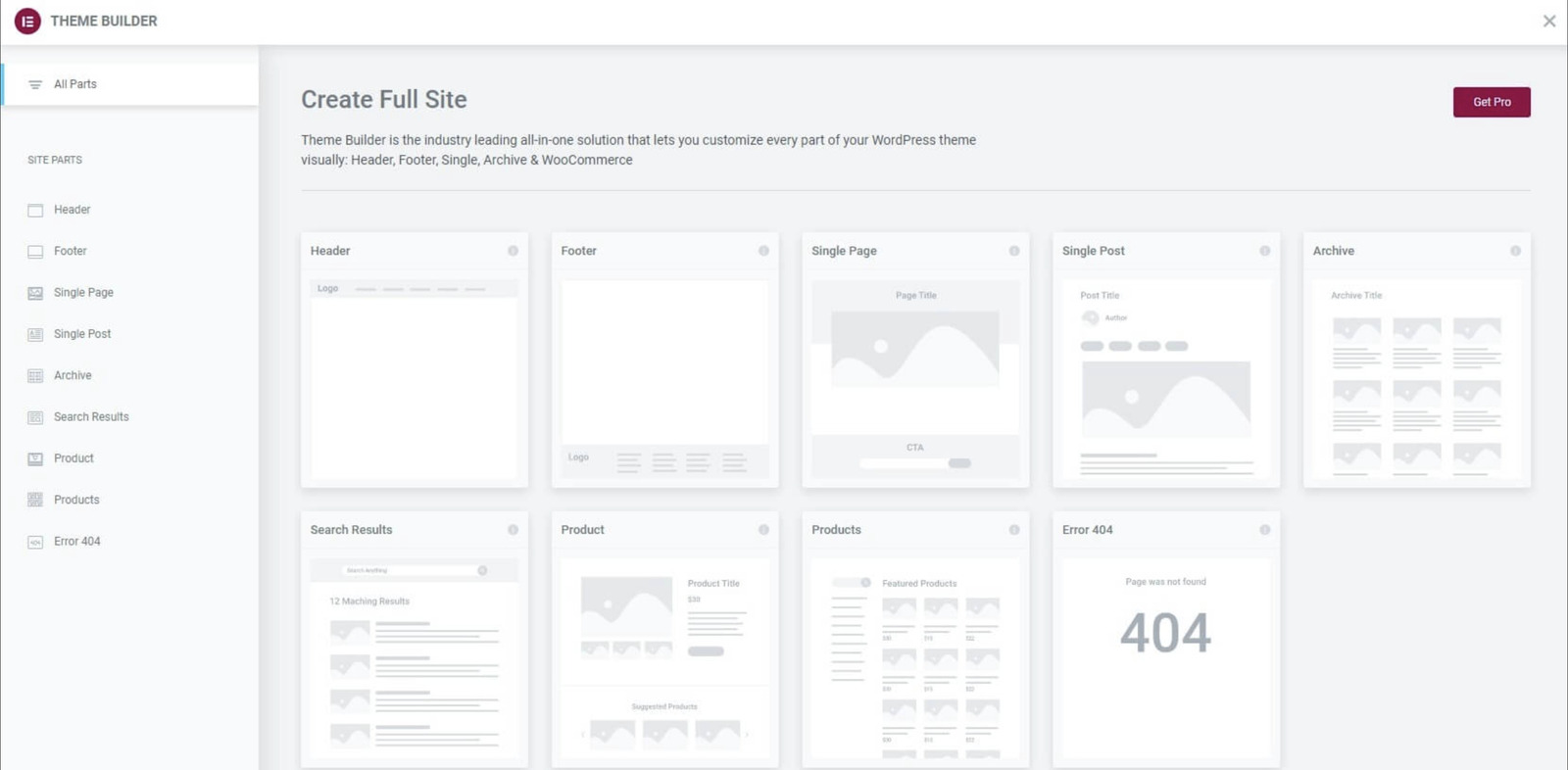Click the Products card title
The height and width of the screenshot is (770, 1568).
836,530
